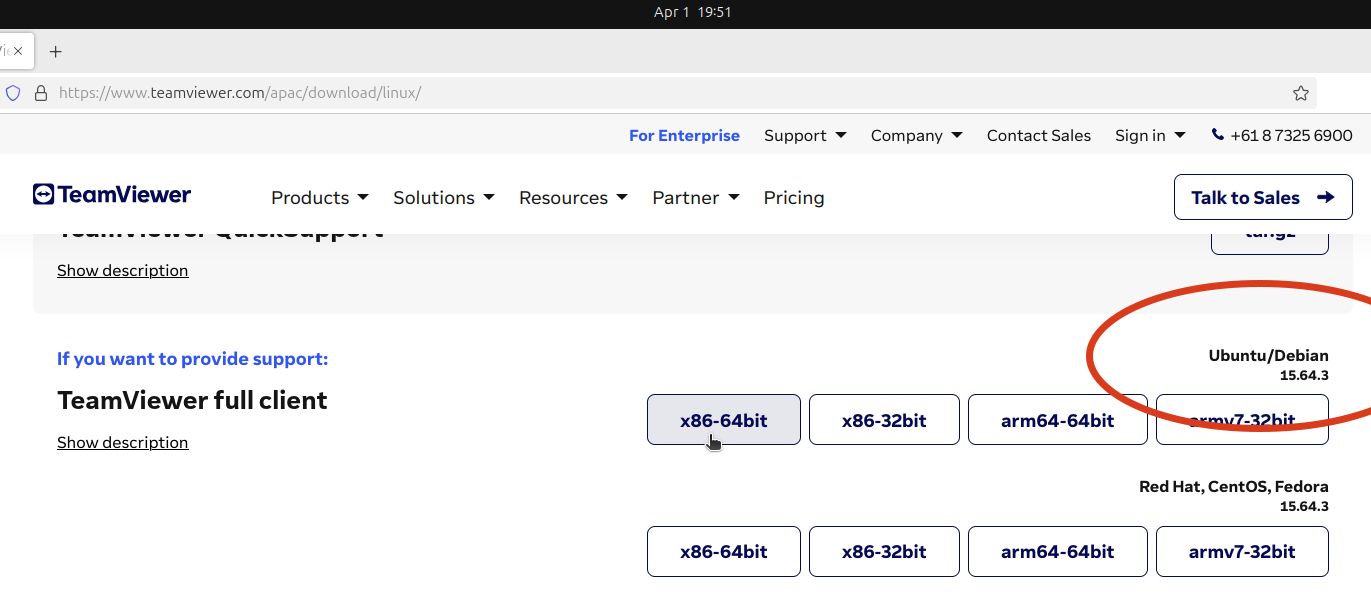Viewport: 1371px width, 606px height.
Task: Download Ubuntu/Debian arm64-64bit full client
Action: pos(1057,420)
